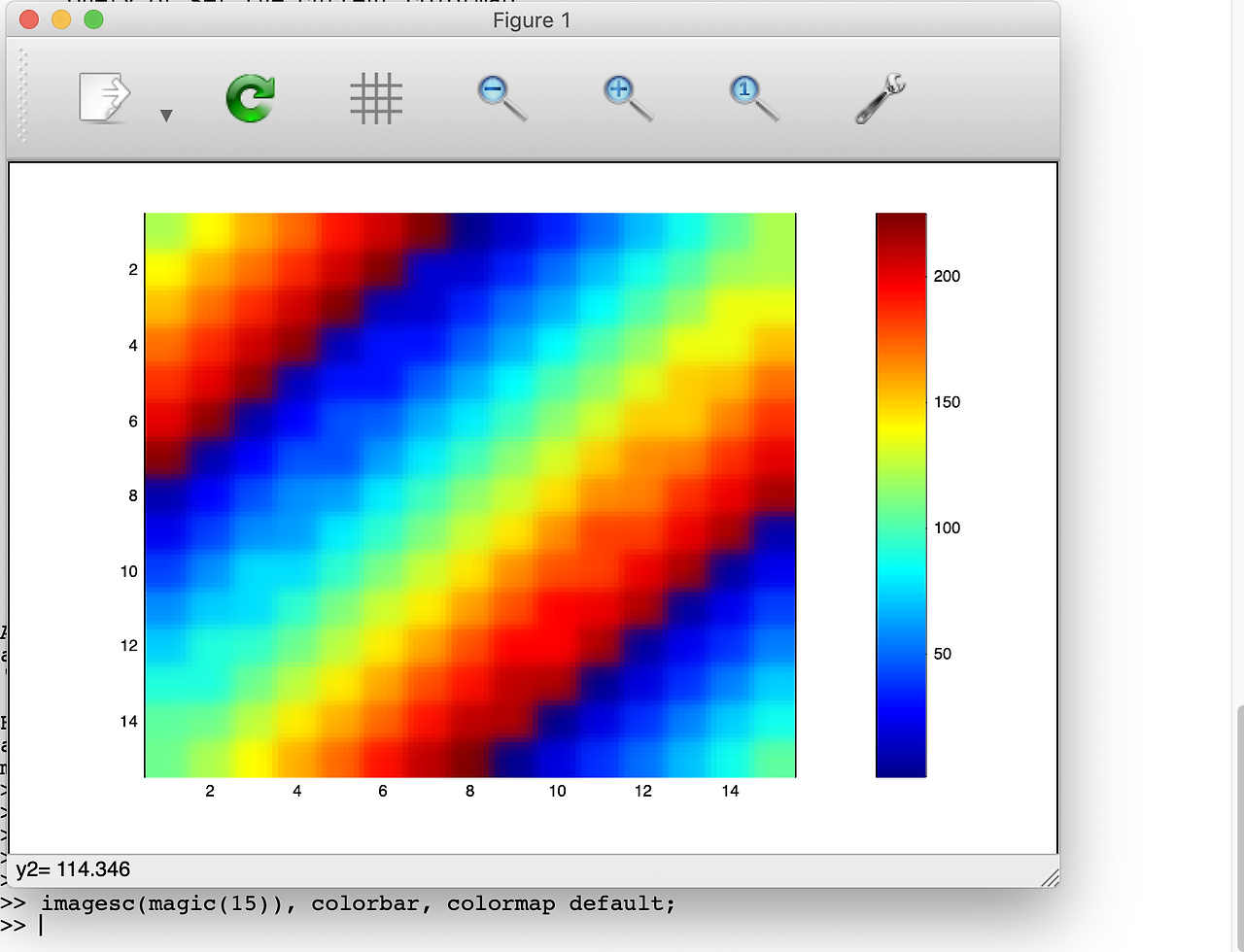Viewport: 1244px width, 952px height.
Task: Open figure settings via the wrench icon
Action: tap(881, 98)
